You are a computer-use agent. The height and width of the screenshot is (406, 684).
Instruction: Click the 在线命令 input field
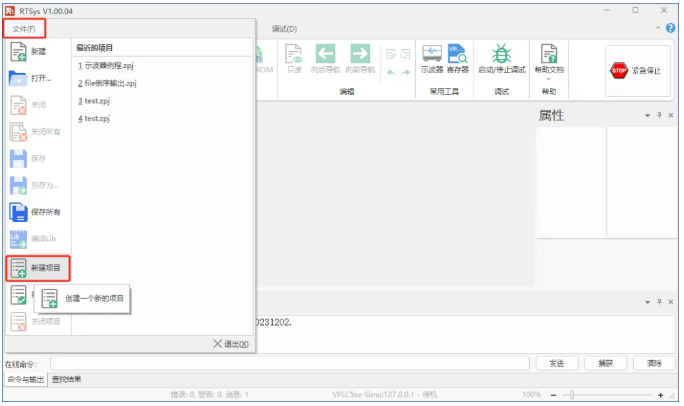(290, 362)
